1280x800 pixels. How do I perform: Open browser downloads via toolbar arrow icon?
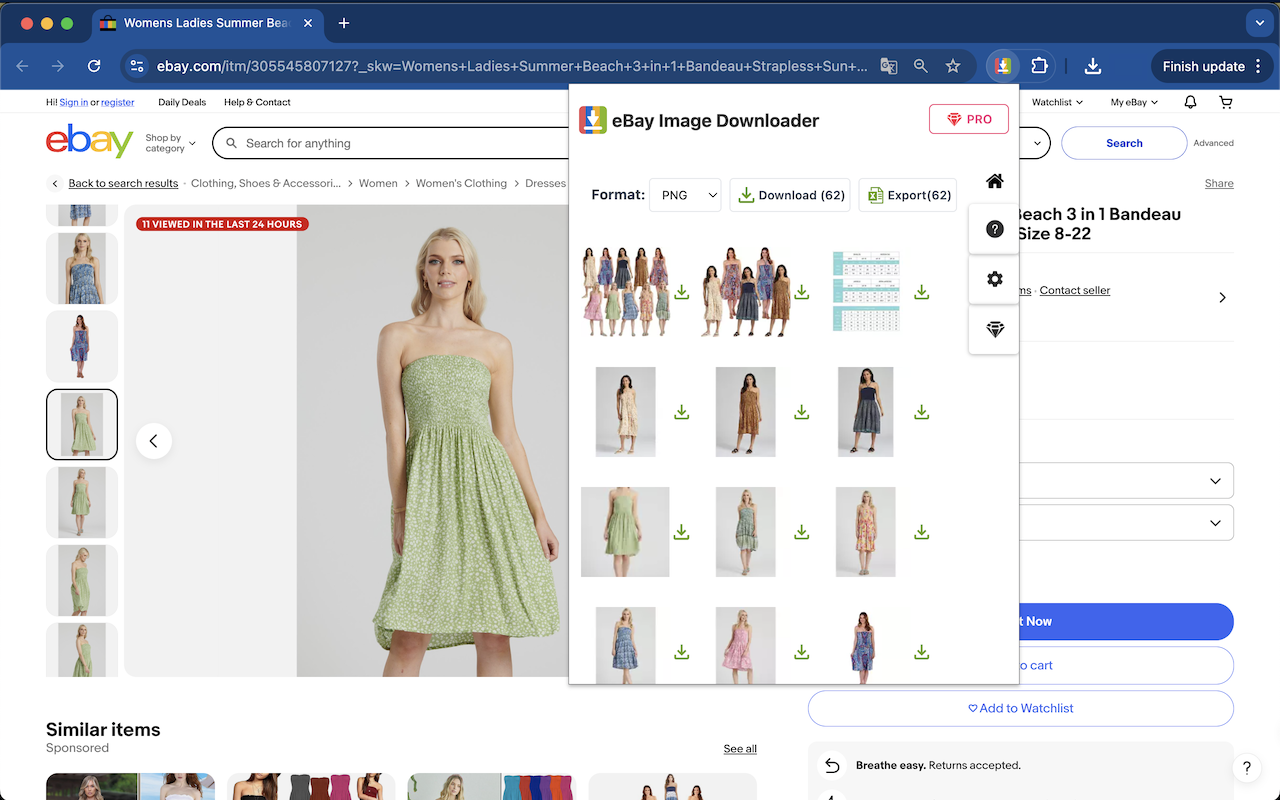[1092, 66]
